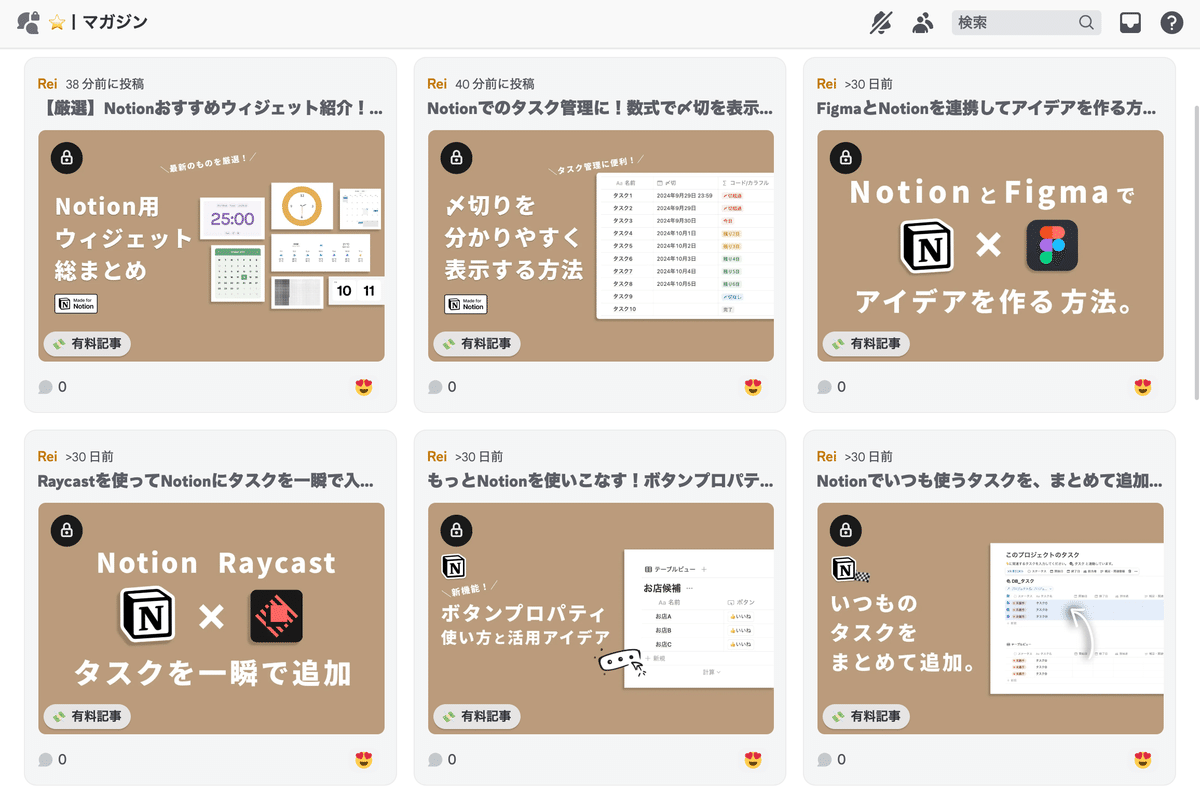The width and height of the screenshot is (1200, 800).
Task: Click the star emoji in the channel name
Action: (57, 23)
